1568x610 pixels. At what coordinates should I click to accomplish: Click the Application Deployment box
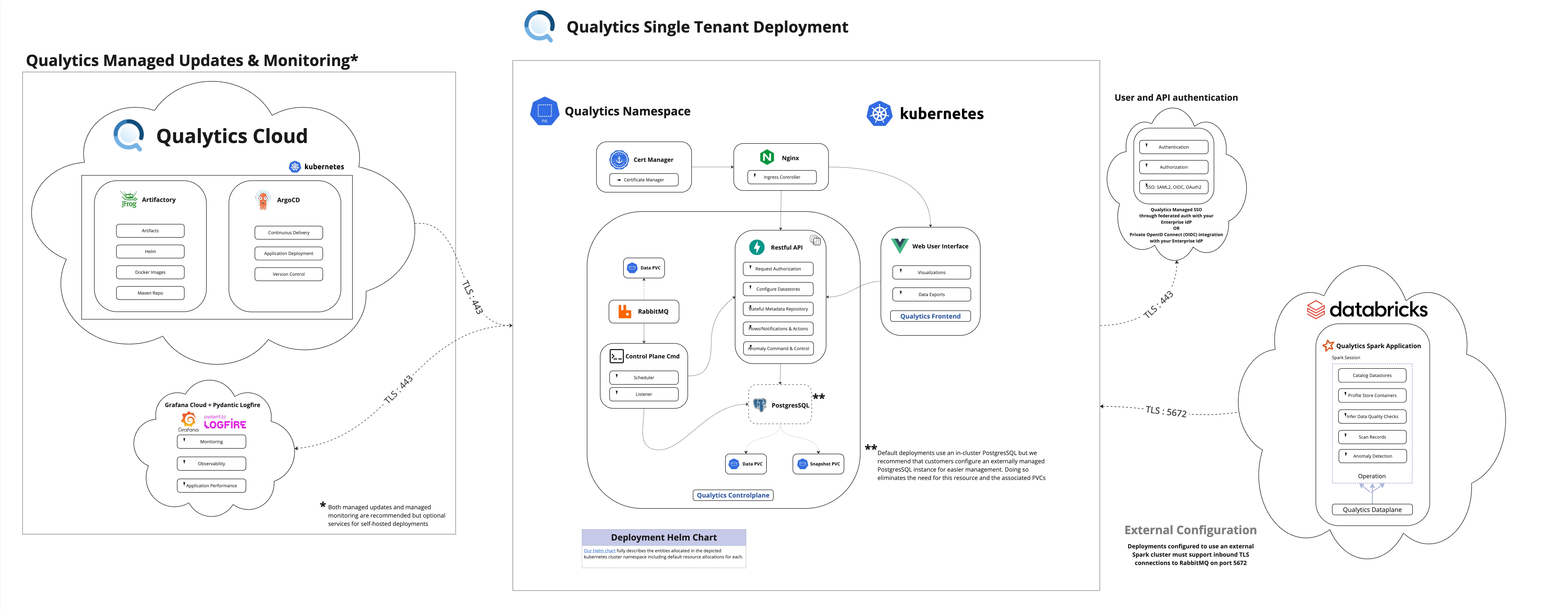[x=289, y=254]
